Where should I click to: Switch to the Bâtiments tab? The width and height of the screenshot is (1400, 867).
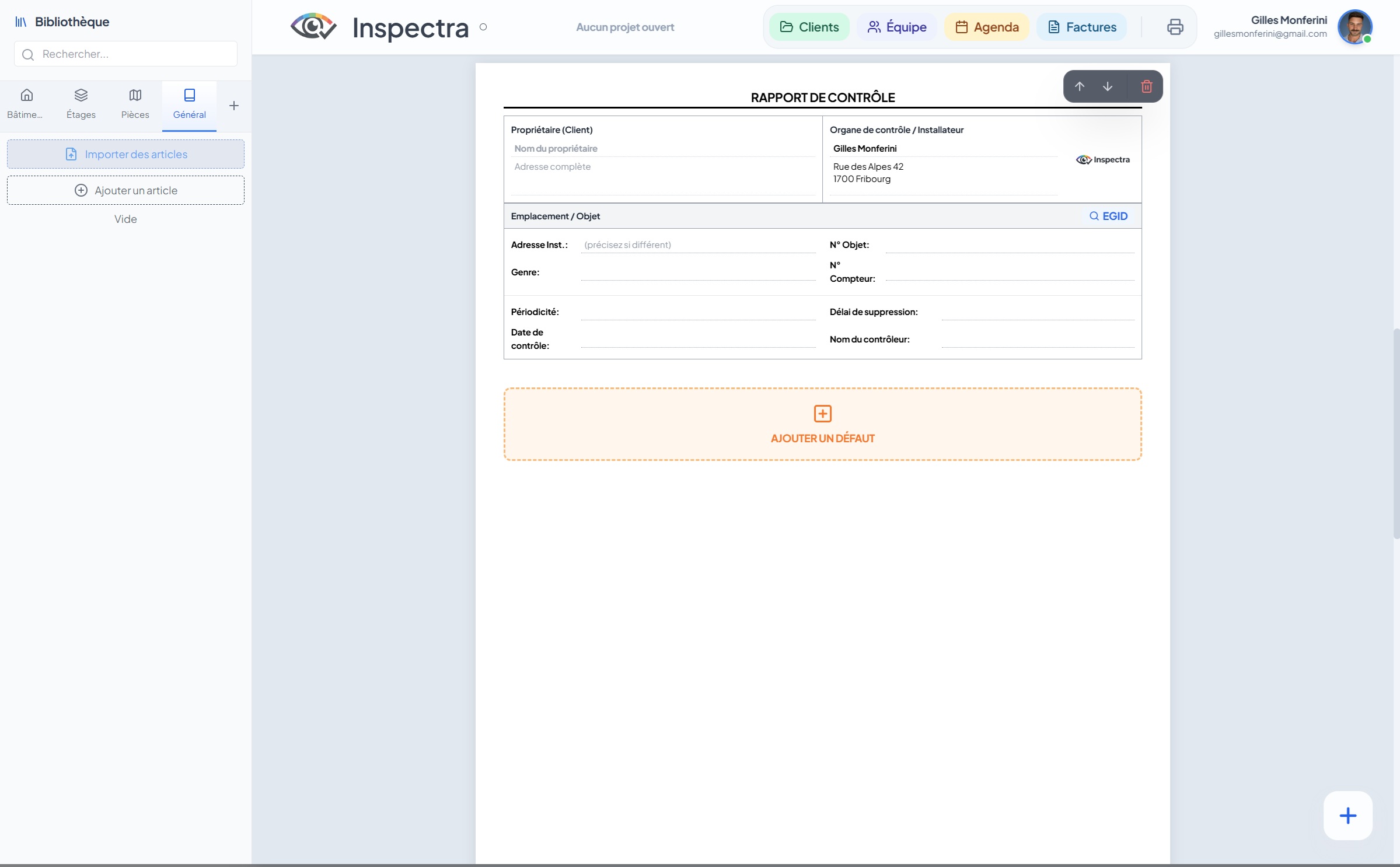[26, 103]
